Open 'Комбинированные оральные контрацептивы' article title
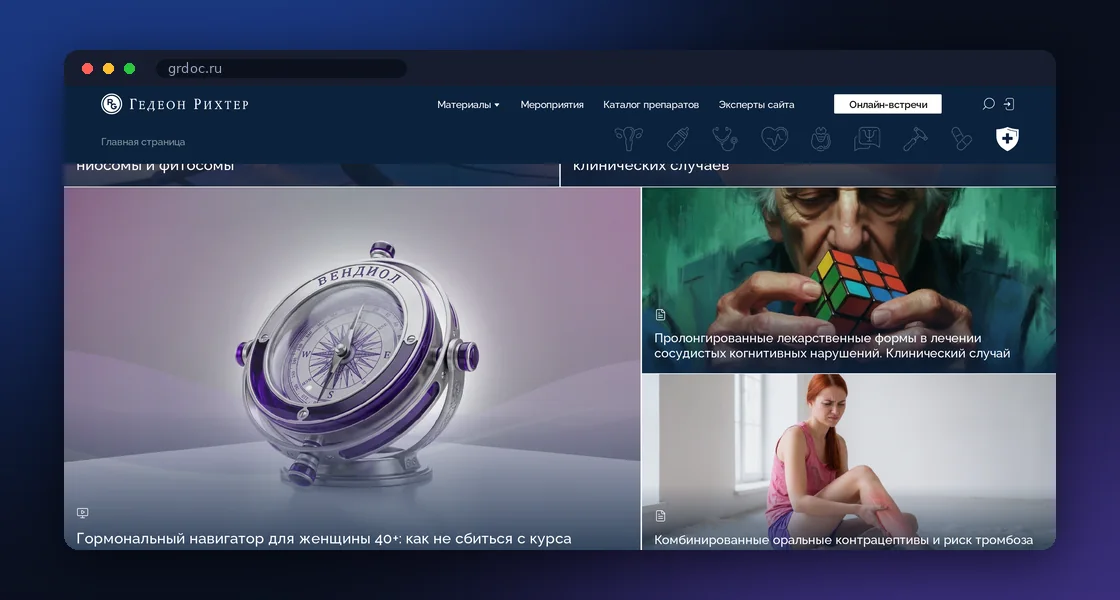This screenshot has width=1120, height=600. pos(844,540)
